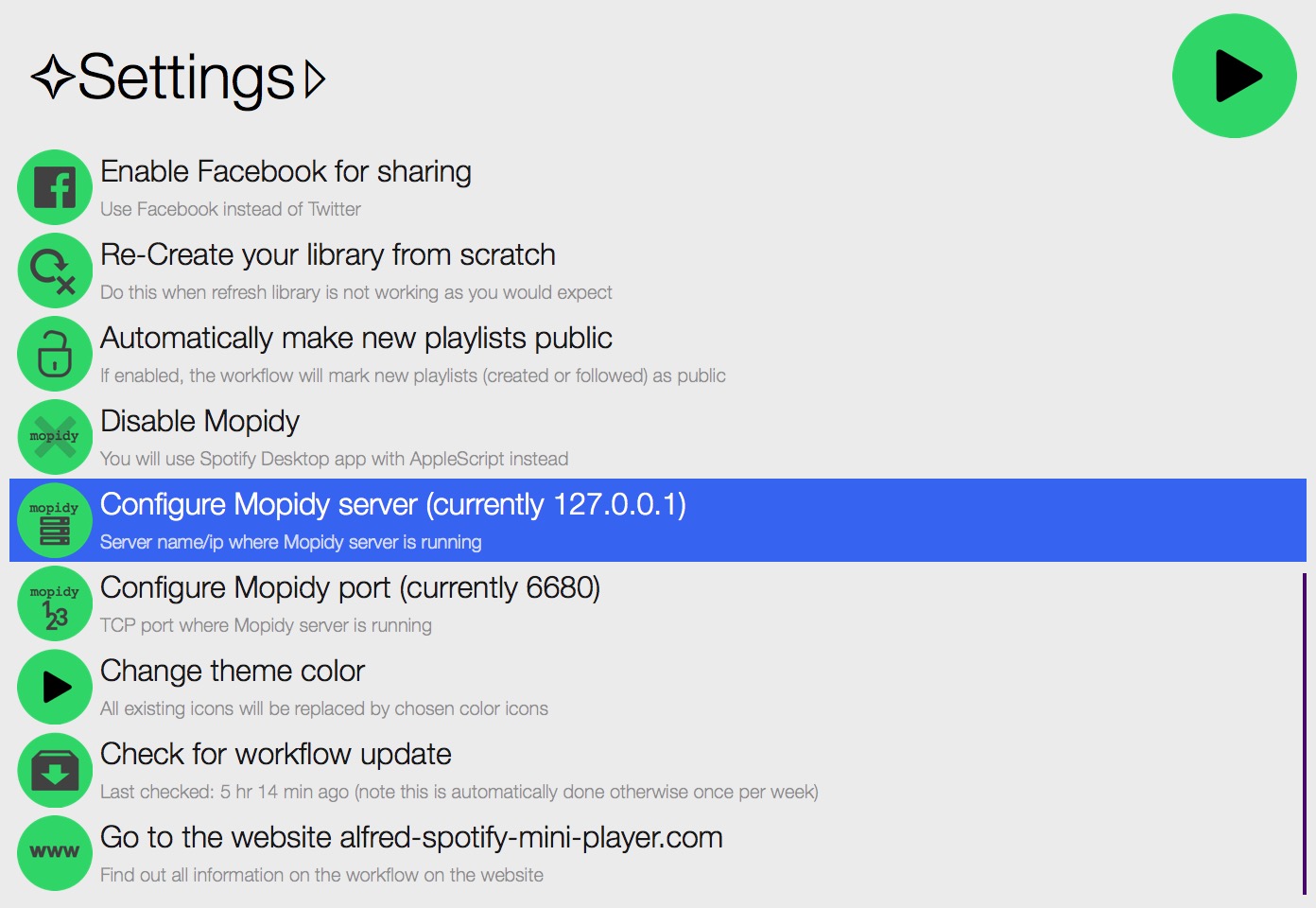Click the mopidy server stack icon
This screenshot has width=1316, height=908.
(x=55, y=520)
